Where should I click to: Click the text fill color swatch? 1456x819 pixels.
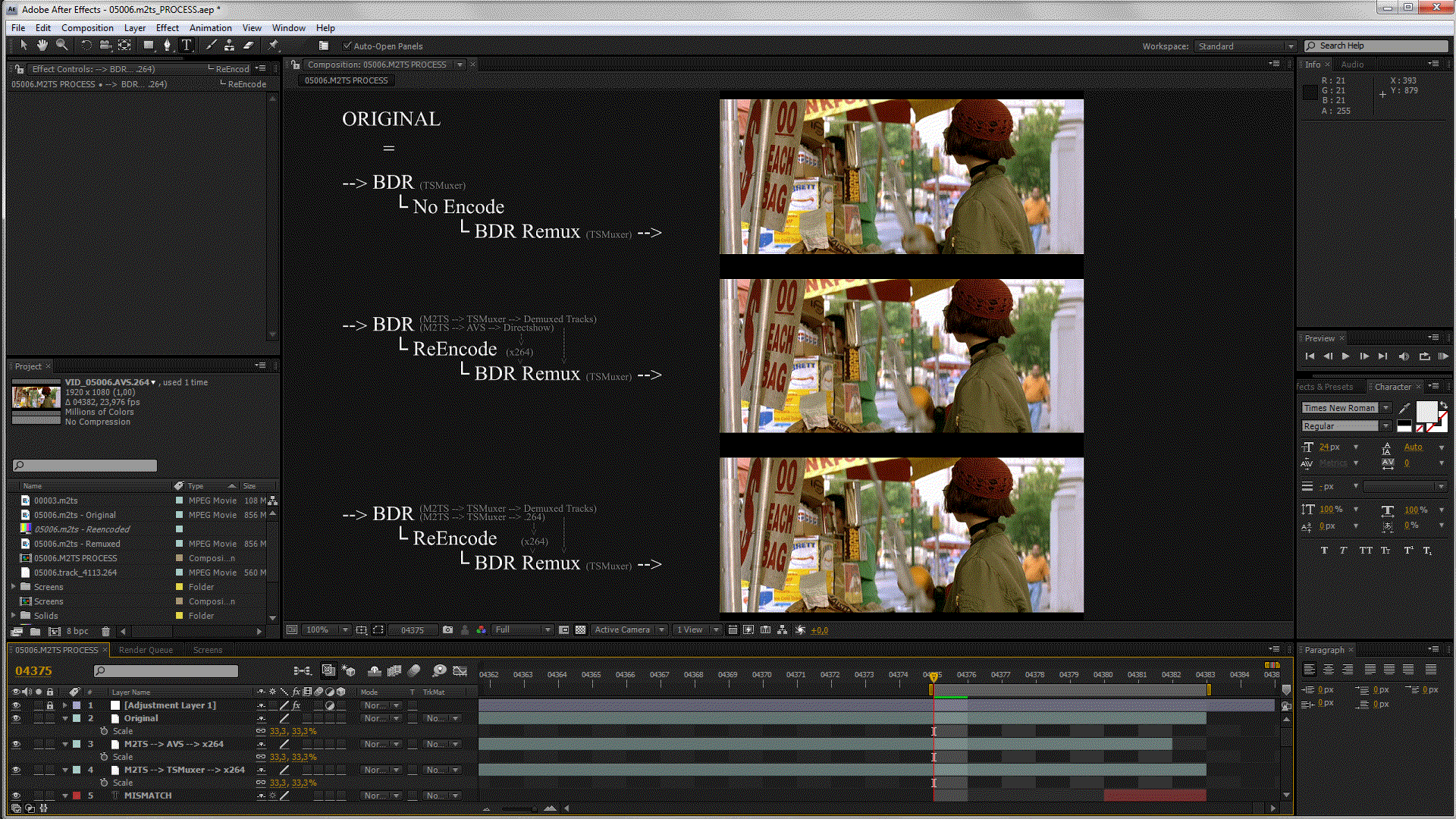(1426, 411)
